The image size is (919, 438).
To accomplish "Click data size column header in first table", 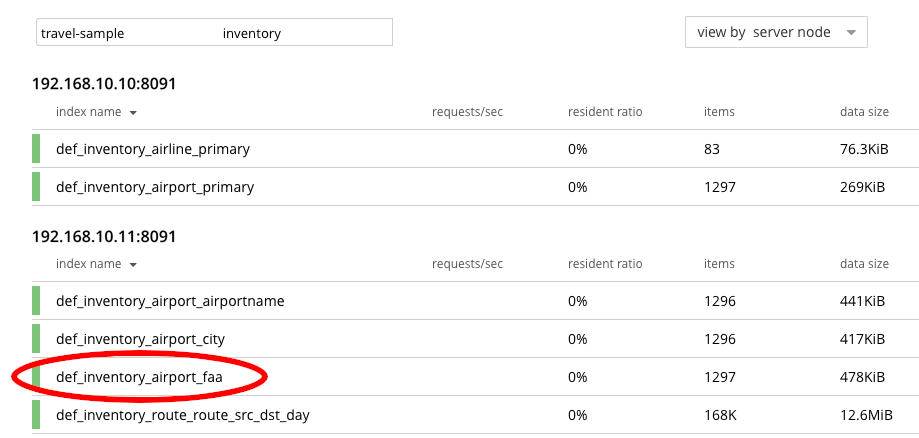I will 864,111.
